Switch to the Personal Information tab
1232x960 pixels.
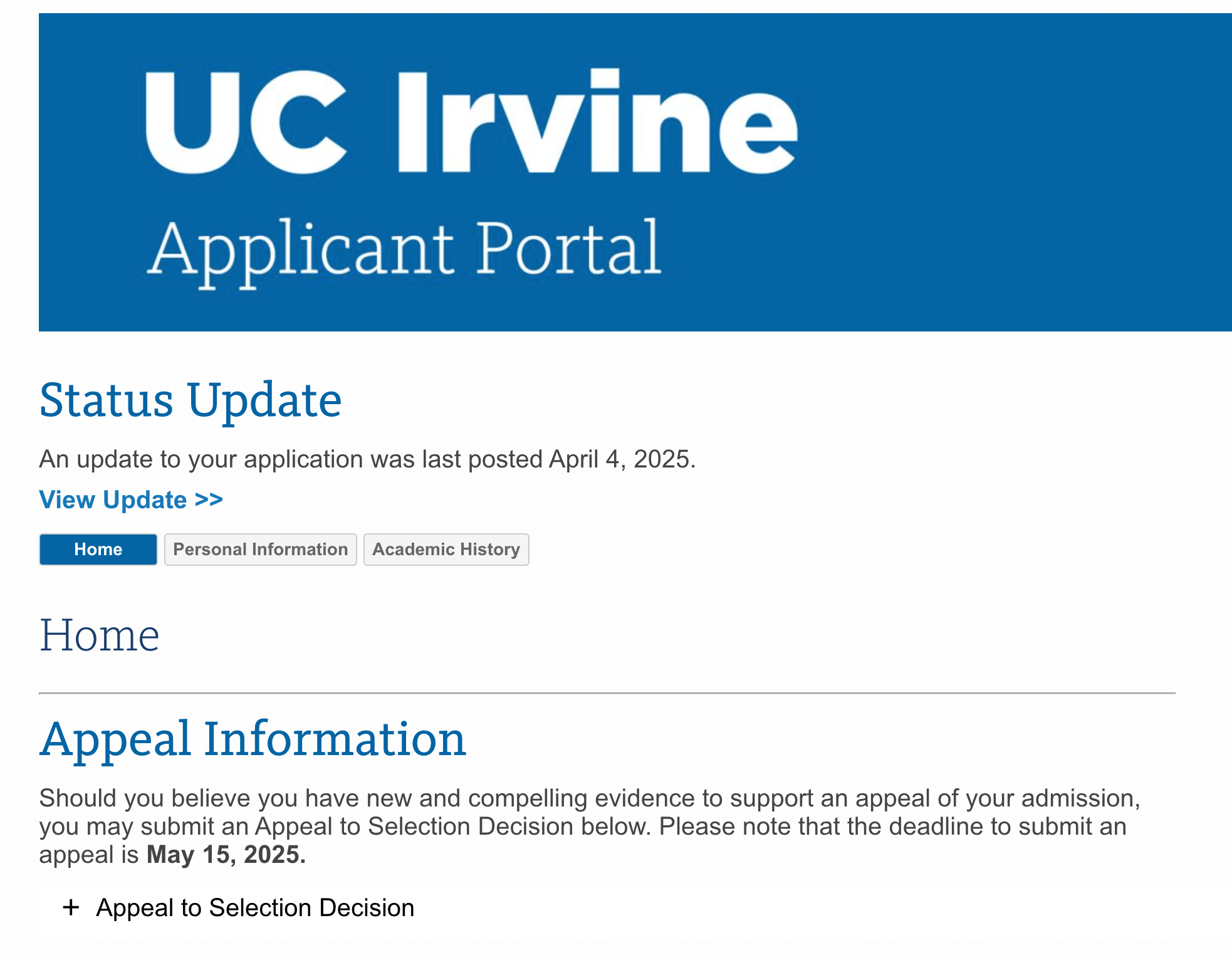point(260,550)
